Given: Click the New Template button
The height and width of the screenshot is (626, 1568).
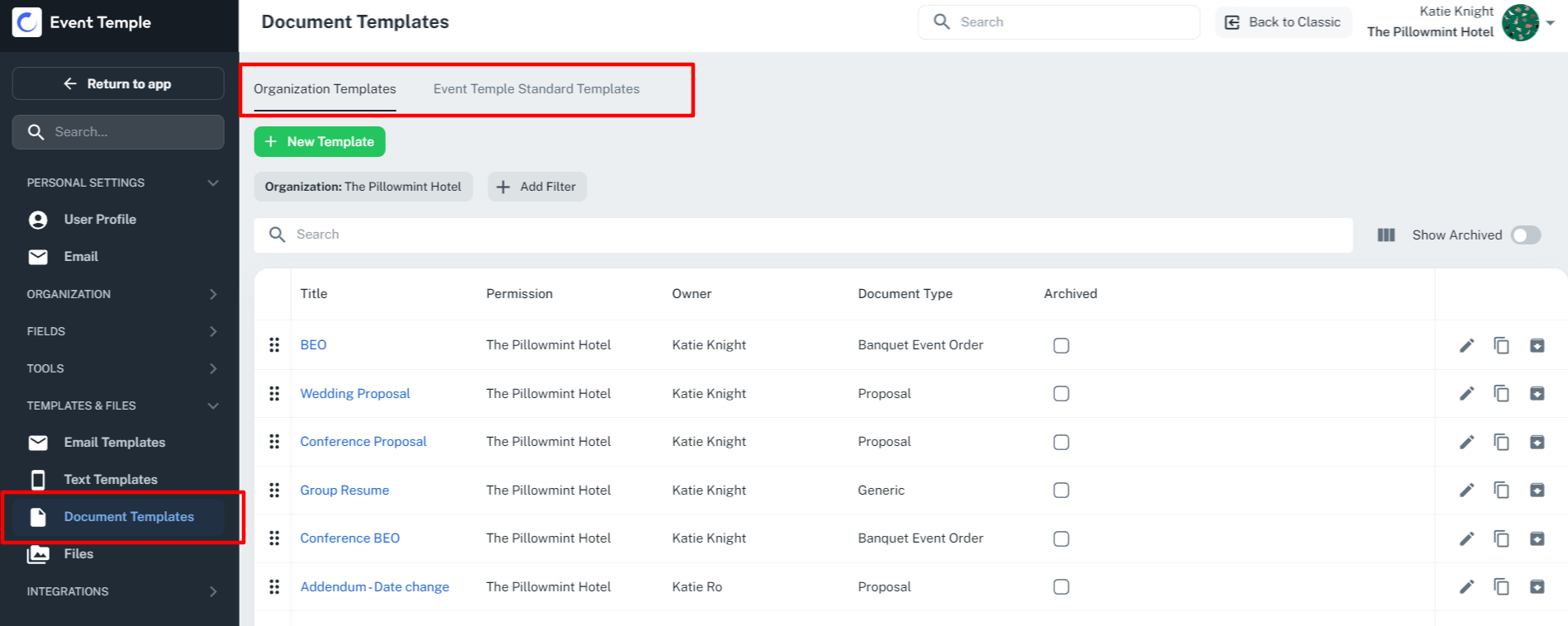Looking at the screenshot, I should pyautogui.click(x=320, y=142).
